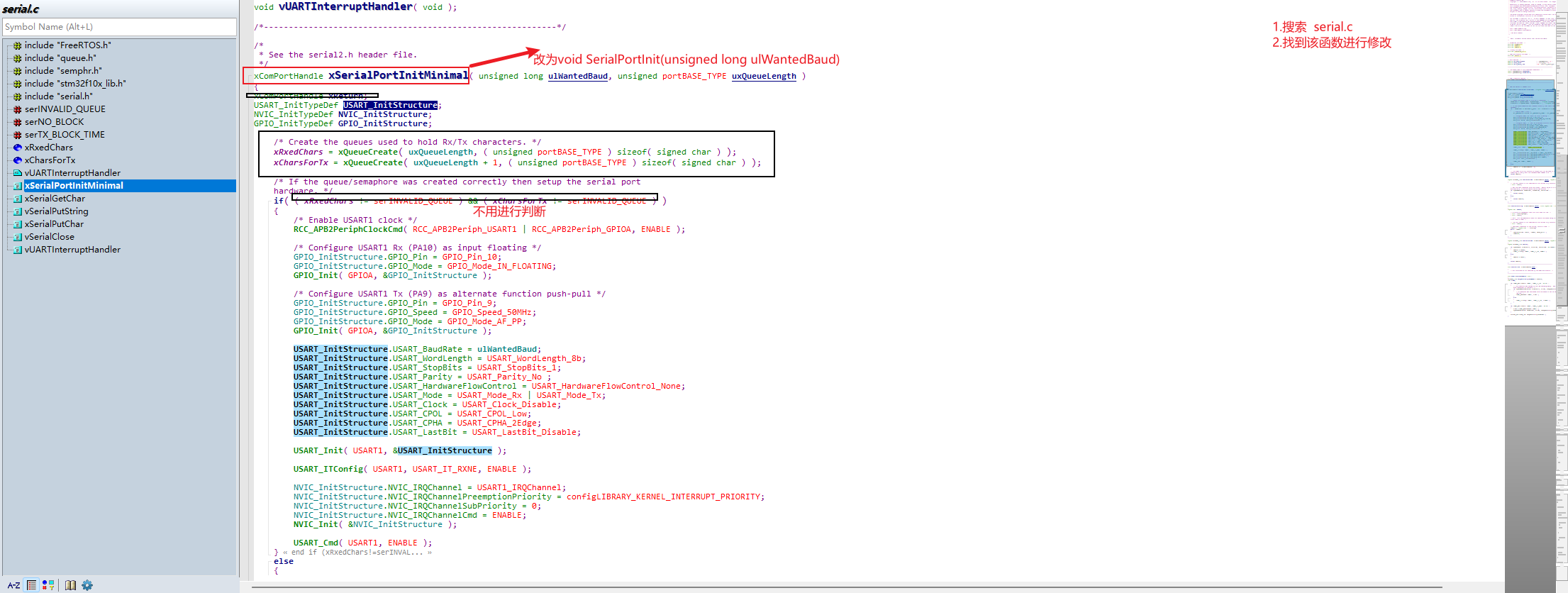Screen dimensions: 1568x593
Task: Select vUARTInterruptHandler entry below vSerialClose
Action: click(x=72, y=250)
